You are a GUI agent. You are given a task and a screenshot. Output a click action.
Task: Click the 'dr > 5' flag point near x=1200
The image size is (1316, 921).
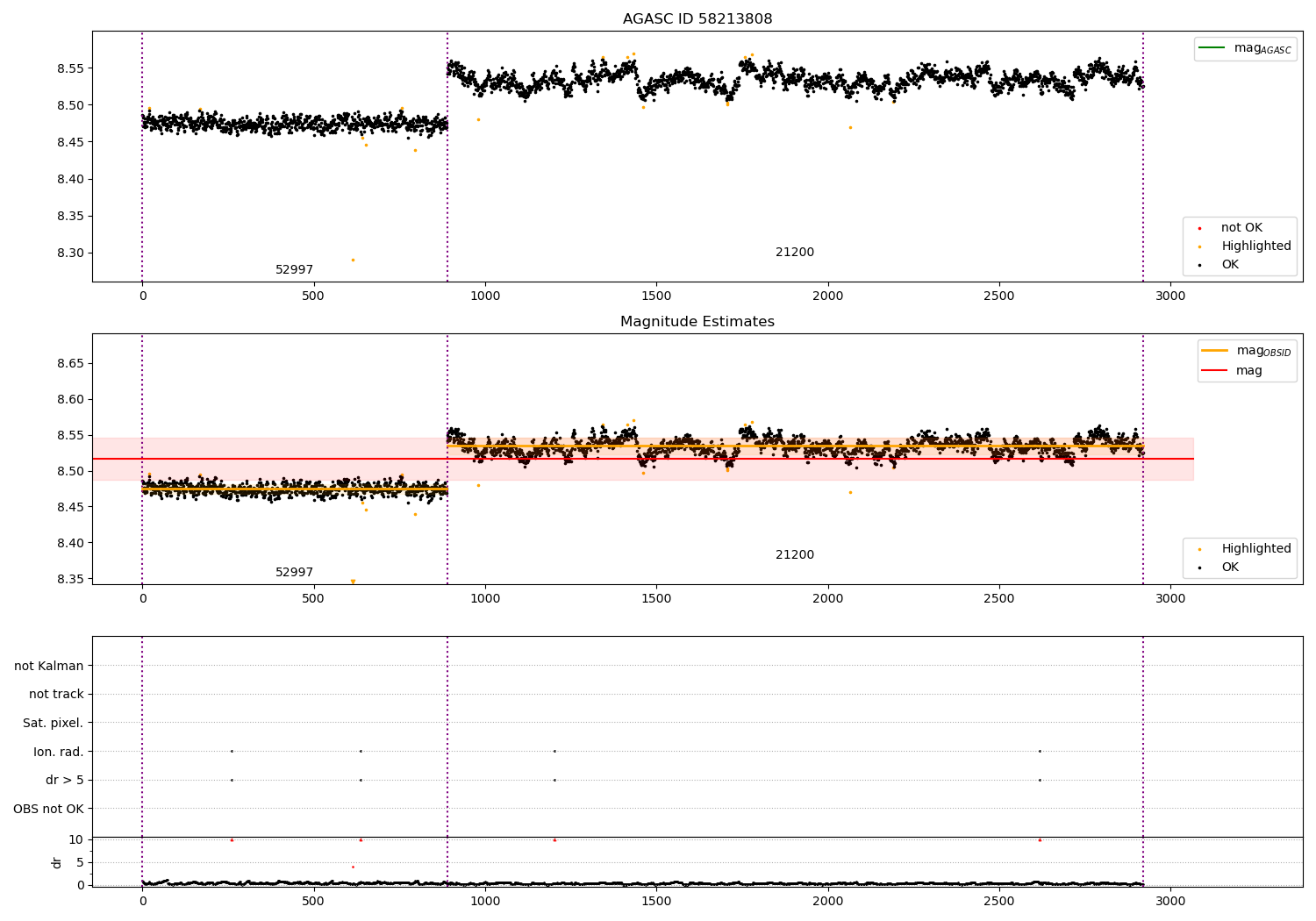[x=554, y=780]
